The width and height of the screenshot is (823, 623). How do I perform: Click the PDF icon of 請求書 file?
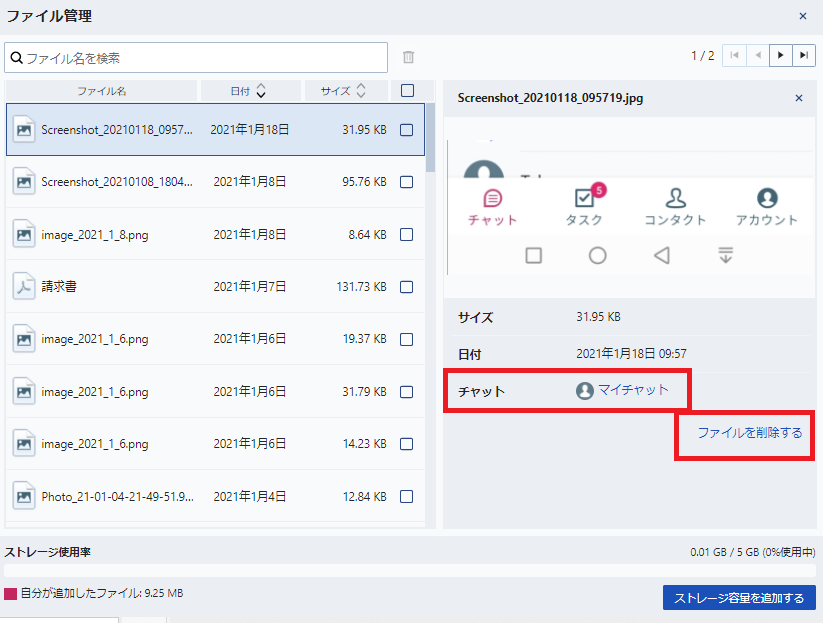24,287
